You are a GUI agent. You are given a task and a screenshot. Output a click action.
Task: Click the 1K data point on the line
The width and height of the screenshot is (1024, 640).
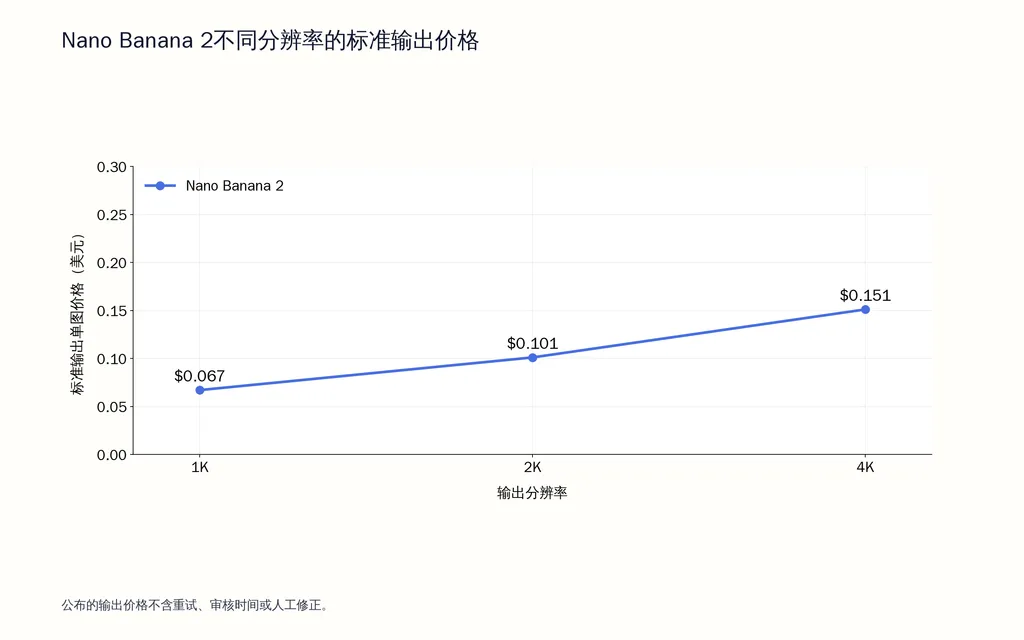click(x=200, y=390)
